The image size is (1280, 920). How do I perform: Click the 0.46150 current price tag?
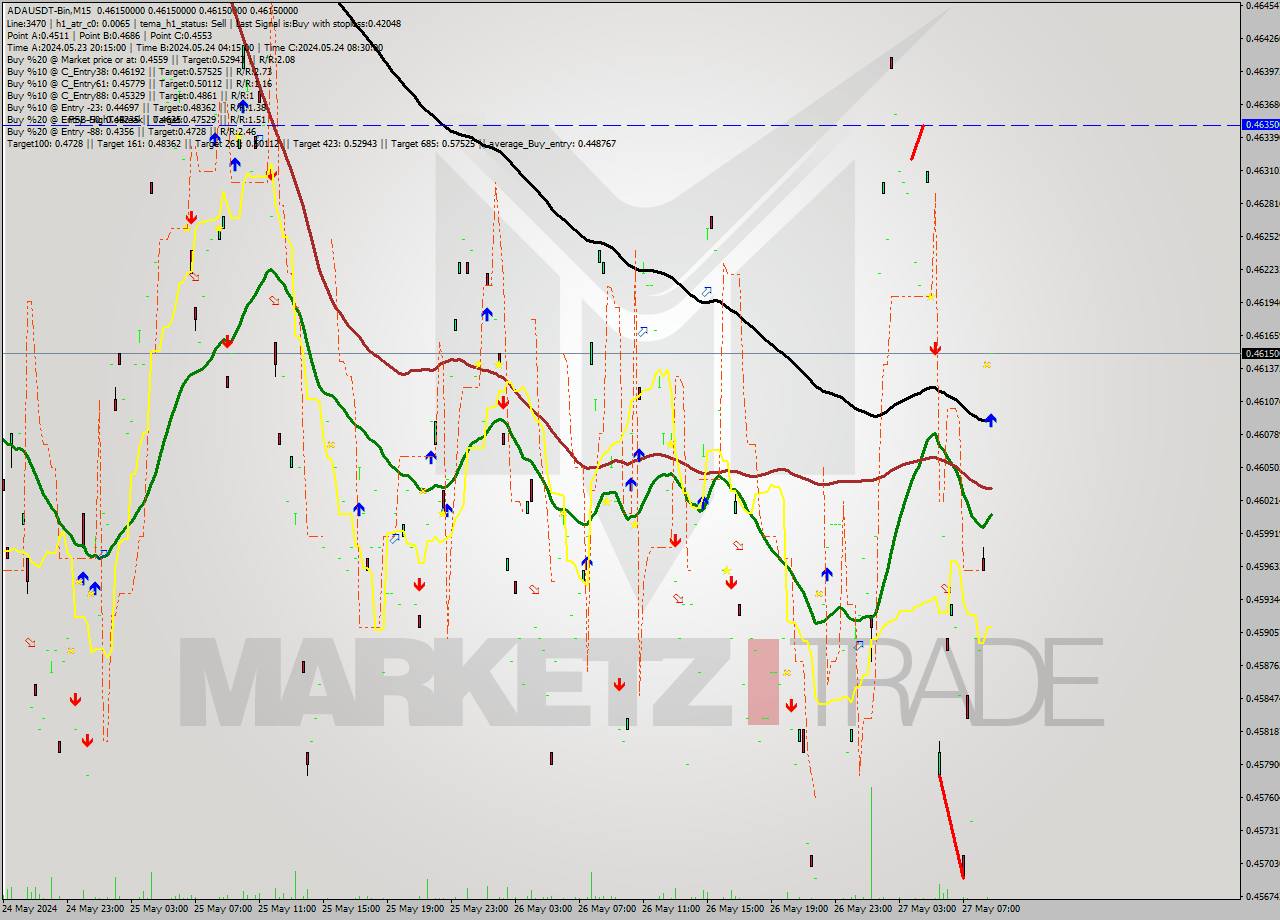(x=1260, y=353)
